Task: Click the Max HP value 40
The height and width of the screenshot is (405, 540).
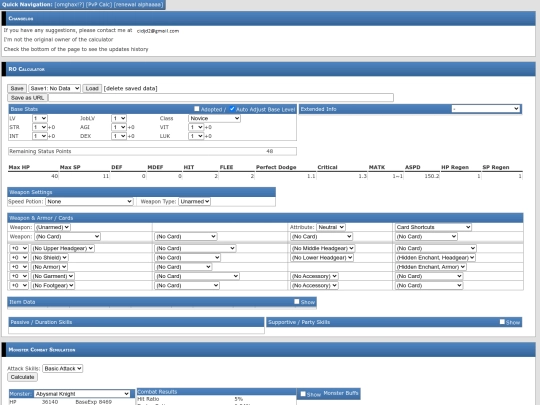Action: click(54, 176)
